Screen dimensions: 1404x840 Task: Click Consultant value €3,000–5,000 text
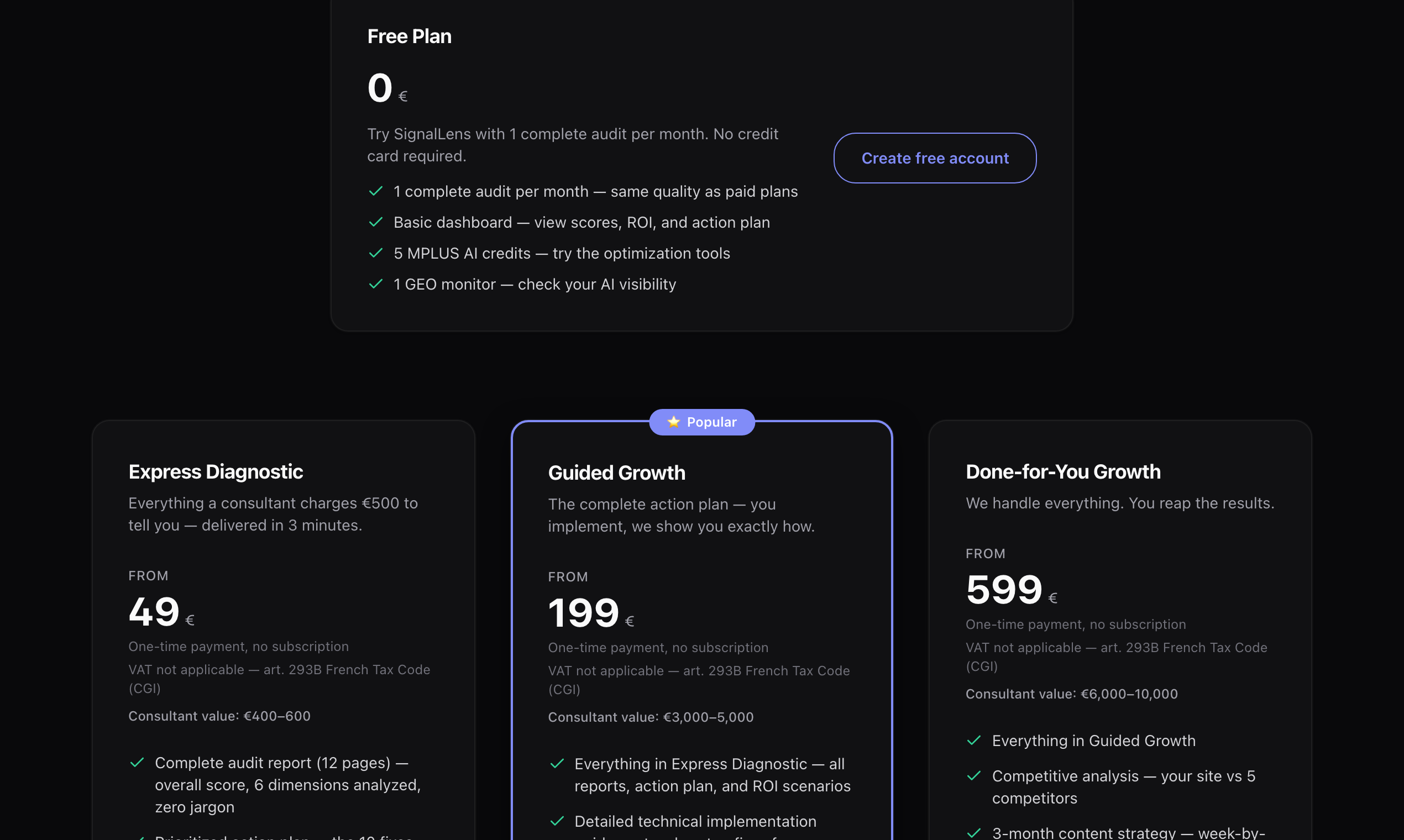coord(651,717)
